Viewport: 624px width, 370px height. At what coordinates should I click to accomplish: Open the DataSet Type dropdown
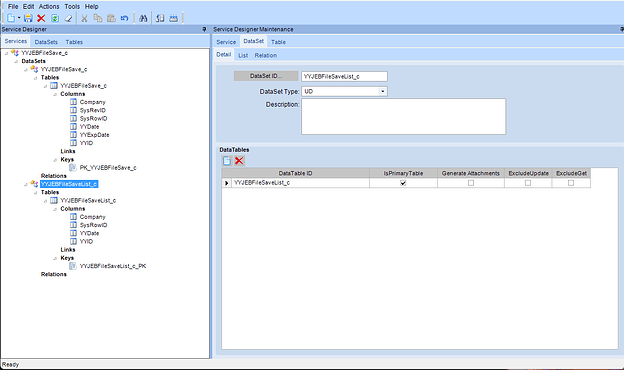point(382,92)
